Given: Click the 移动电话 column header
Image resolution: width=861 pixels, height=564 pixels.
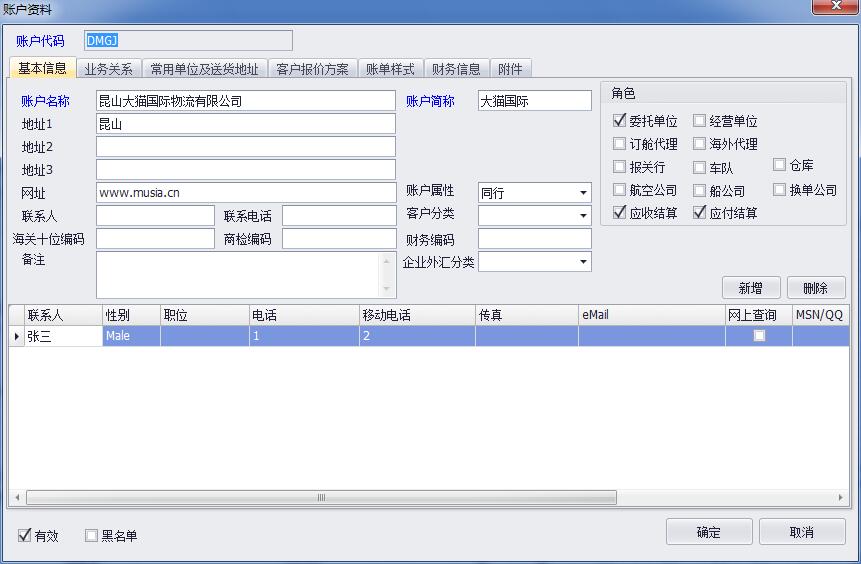Looking at the screenshot, I should [417, 315].
